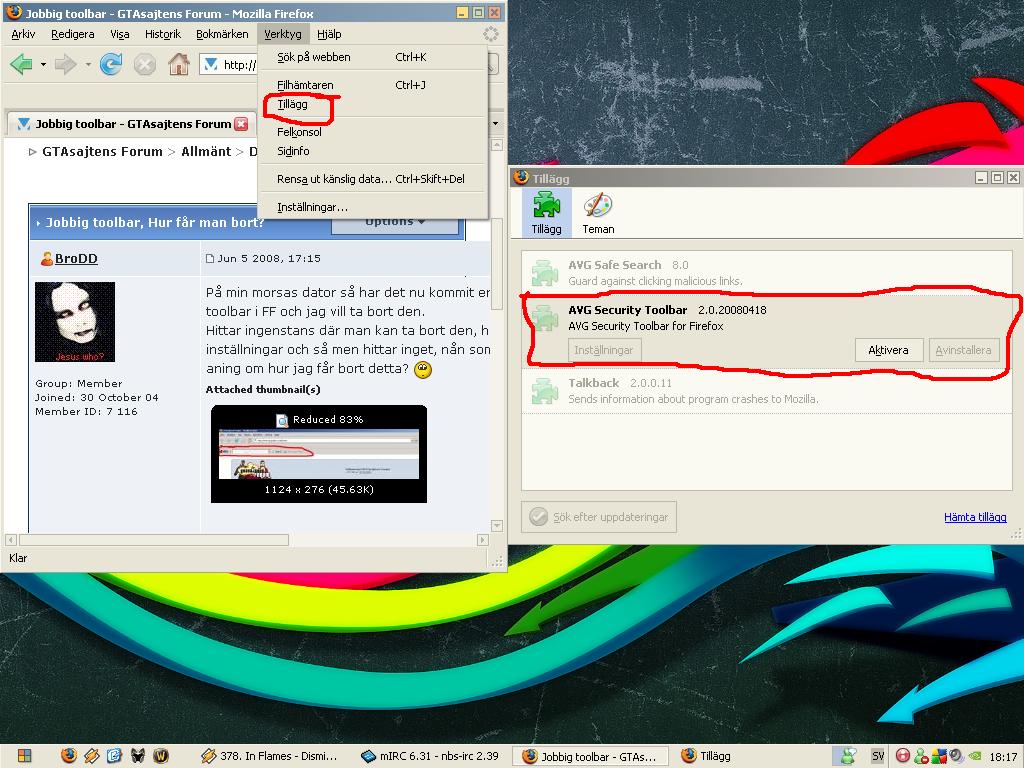Open the tab list dropdown arrow
The height and width of the screenshot is (768, 1024).
pyautogui.click(x=496, y=123)
